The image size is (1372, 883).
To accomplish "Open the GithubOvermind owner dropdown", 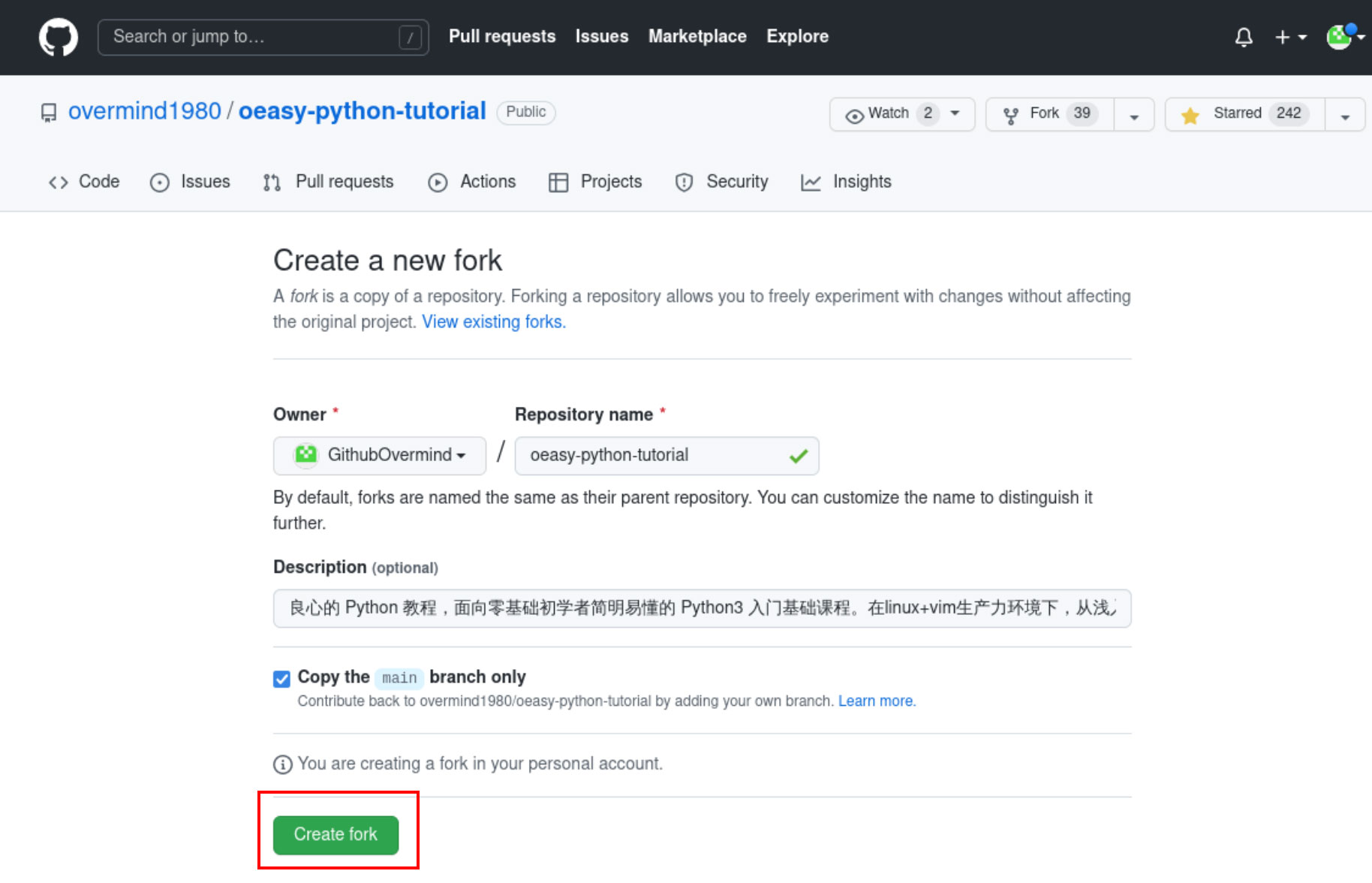I will [380, 455].
